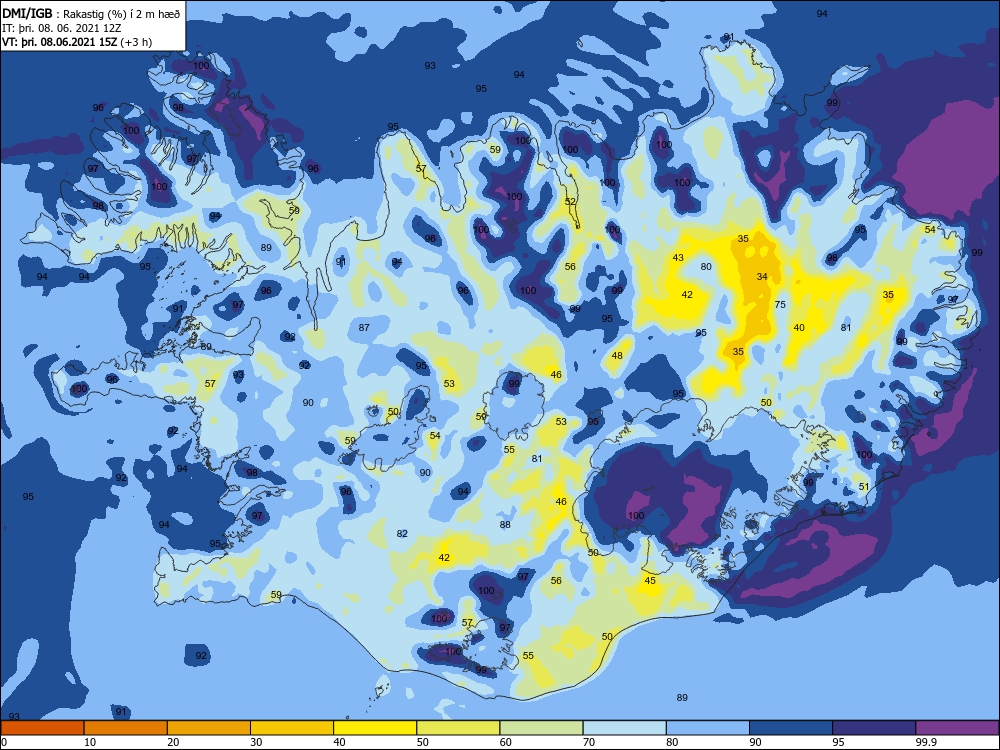
Task: Click the humidity value '87' on the map
Action: (x=364, y=328)
